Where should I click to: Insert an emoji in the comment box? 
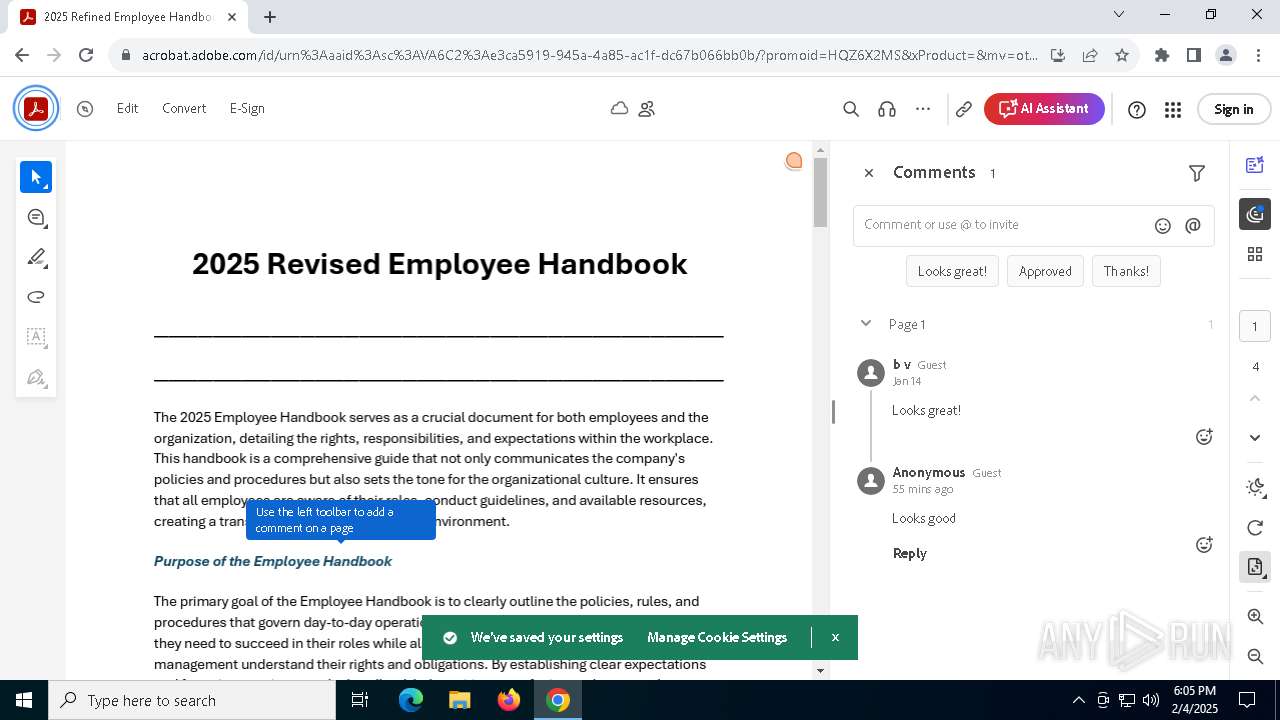(1163, 226)
